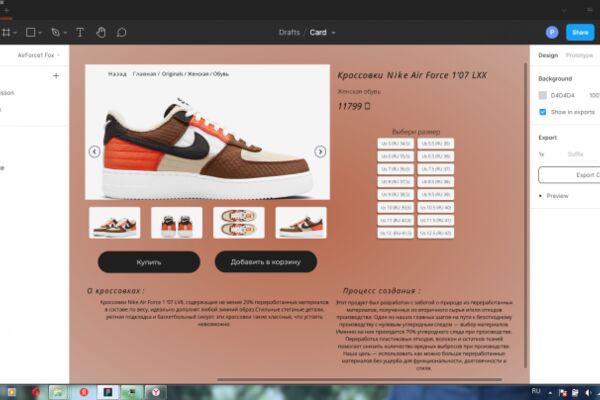Click the Купить button
600x400 pixels.
tap(149, 262)
